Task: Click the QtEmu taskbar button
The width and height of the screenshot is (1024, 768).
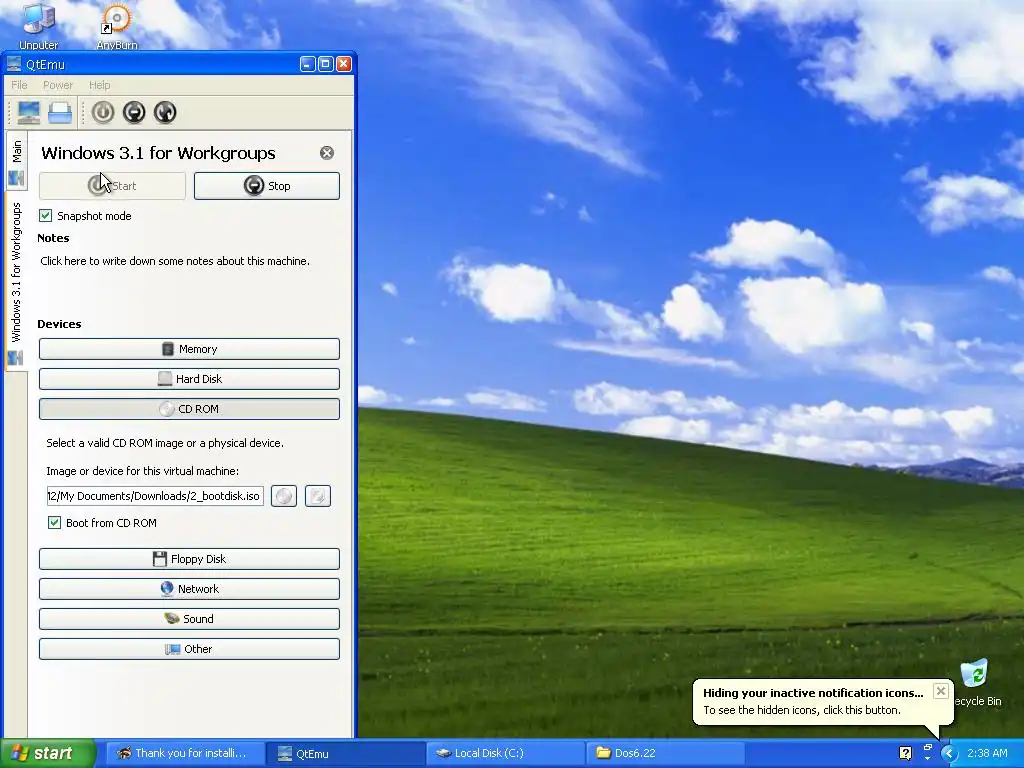Action: click(x=344, y=754)
